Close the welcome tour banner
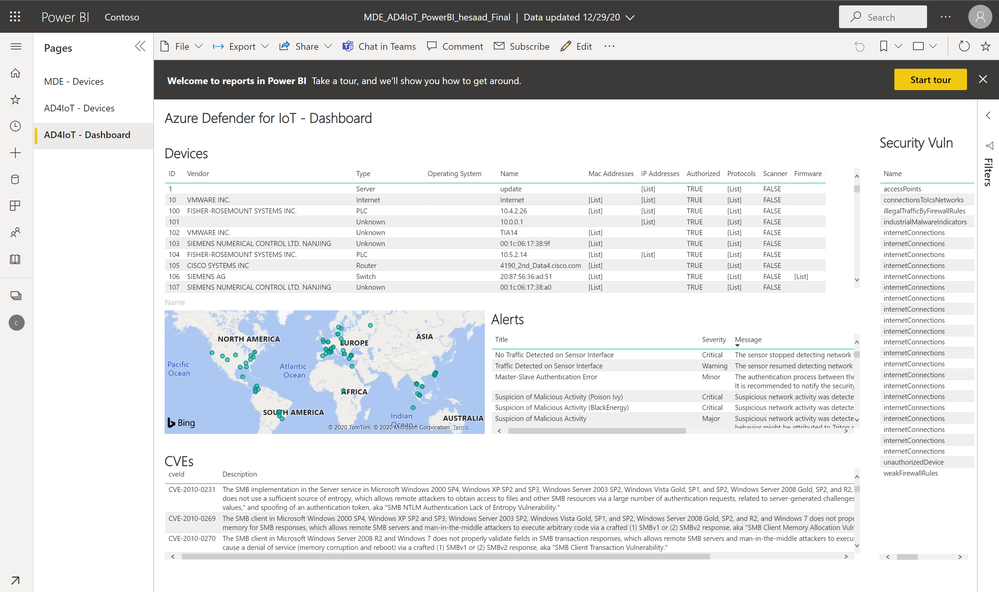The height and width of the screenshot is (592, 999). pos(983,79)
